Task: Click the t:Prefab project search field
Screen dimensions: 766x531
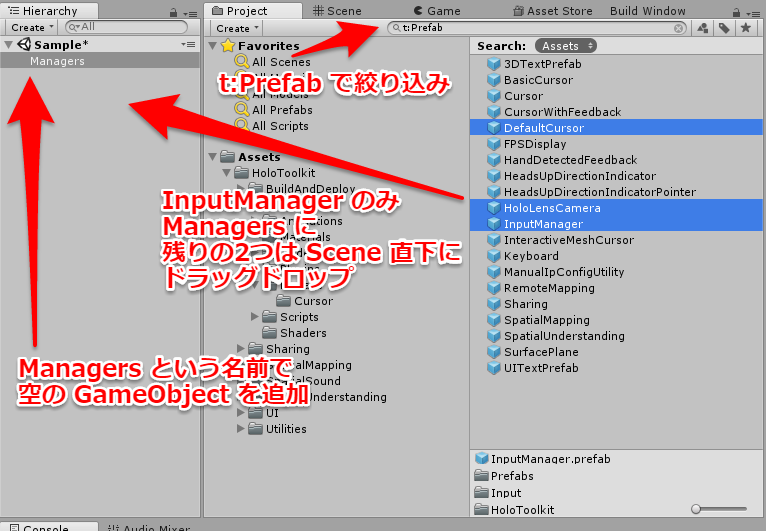Action: [536, 28]
